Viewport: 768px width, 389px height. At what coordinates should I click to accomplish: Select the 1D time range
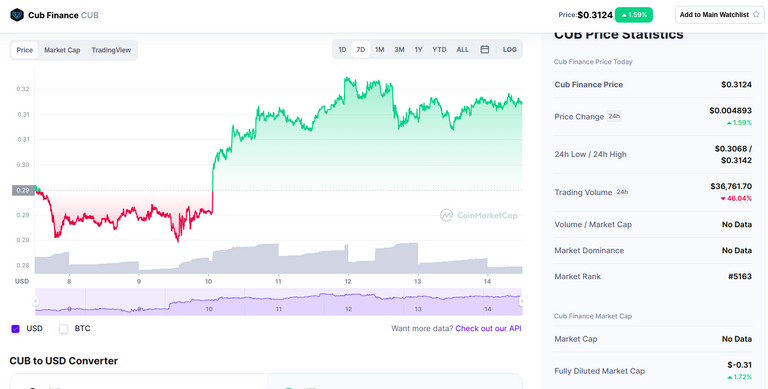[342, 49]
